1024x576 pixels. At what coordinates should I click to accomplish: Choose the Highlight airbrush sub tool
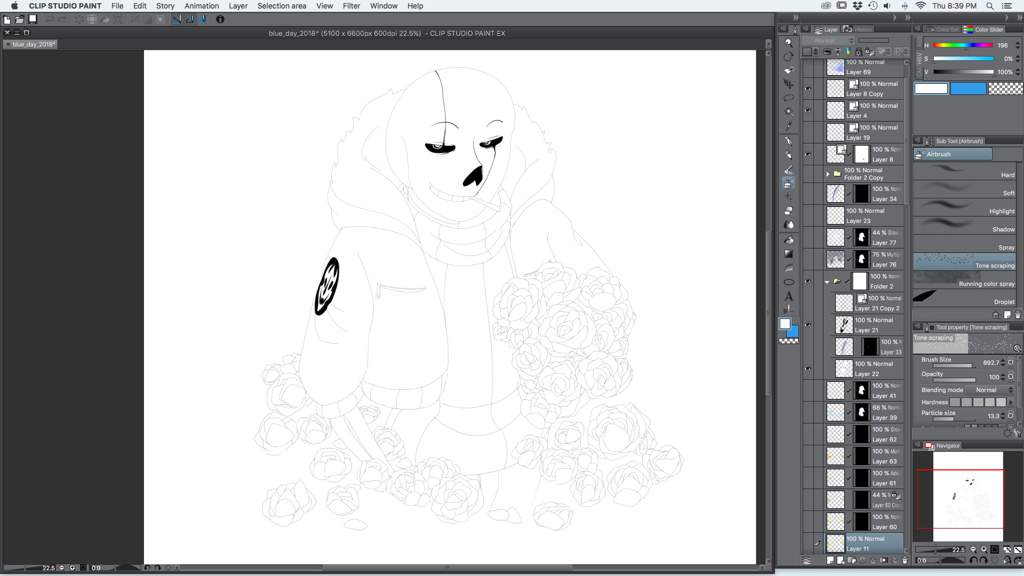[965, 208]
